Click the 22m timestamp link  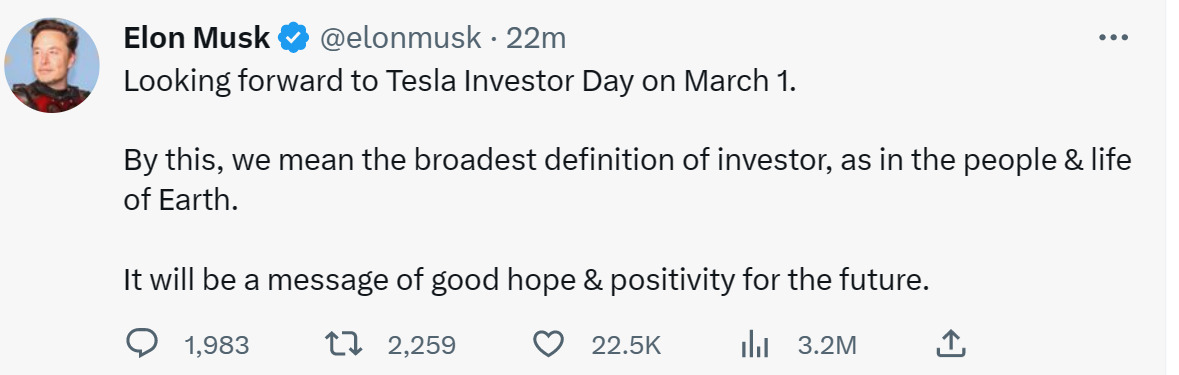[x=535, y=38]
